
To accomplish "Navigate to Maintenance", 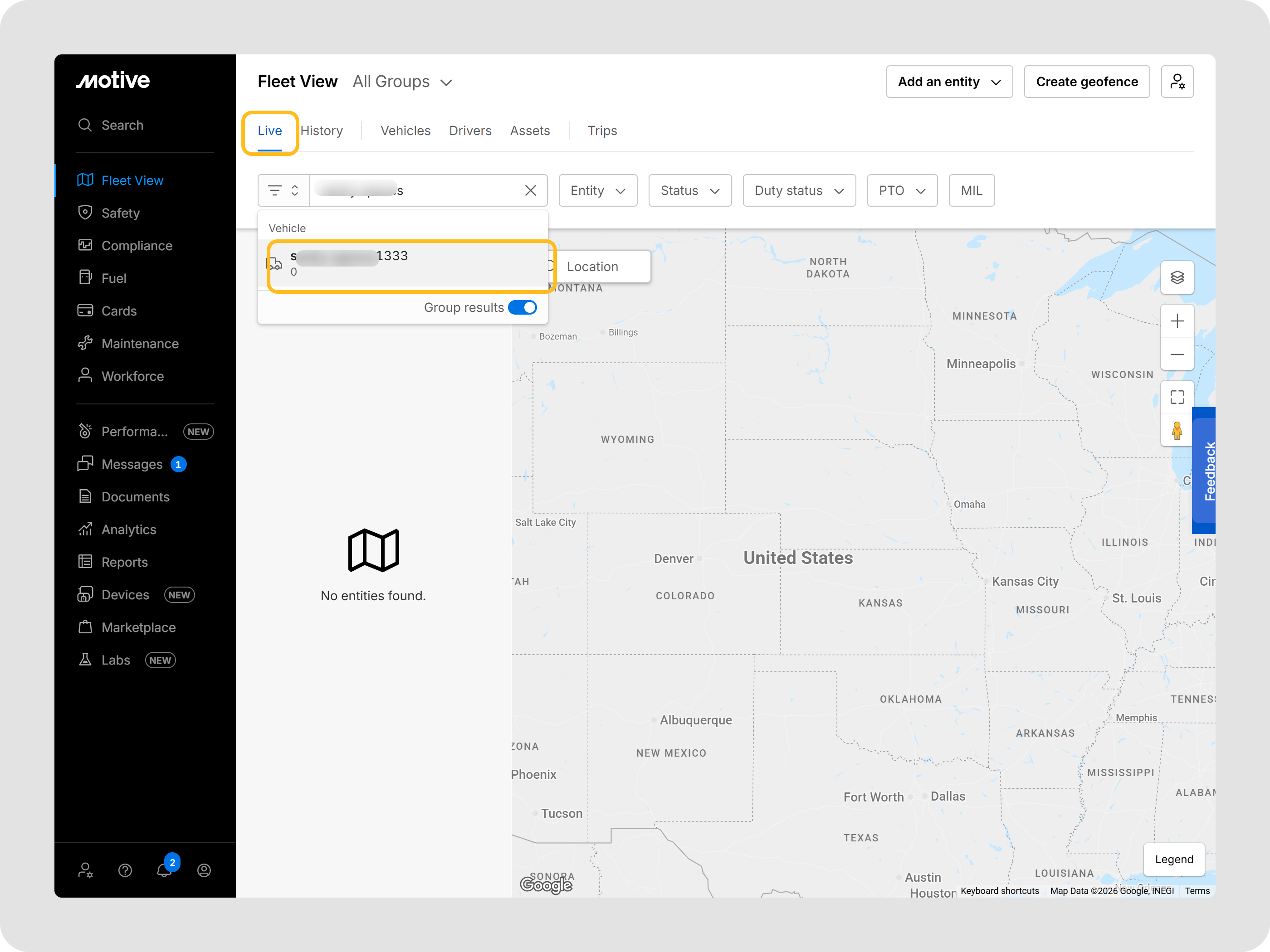I will coord(129,344).
